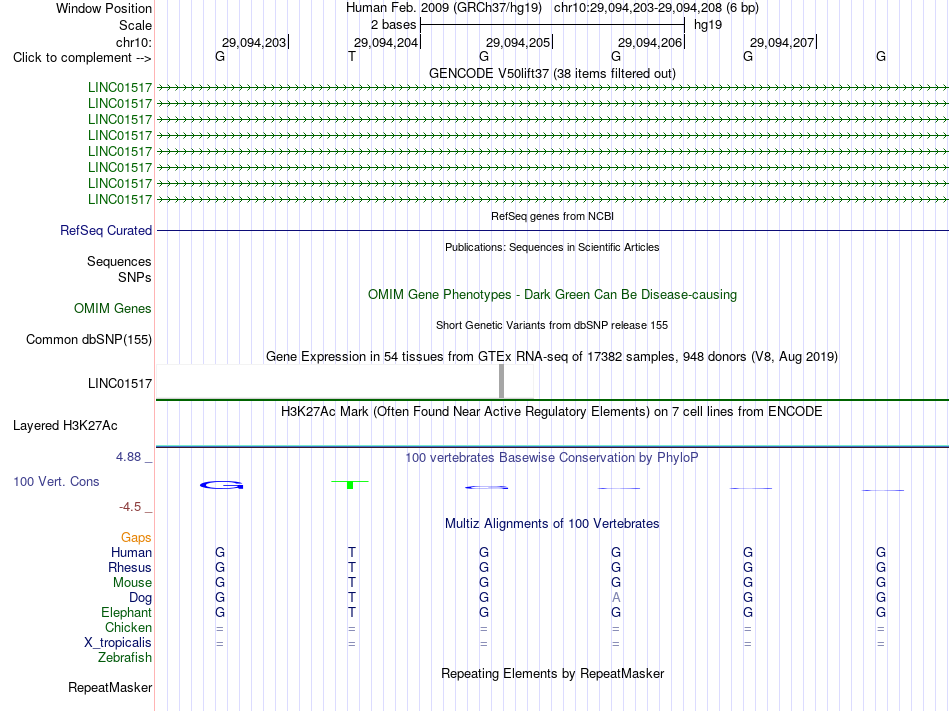Click the green T conservation logo
The height and width of the screenshot is (711, 950).
coord(350,484)
